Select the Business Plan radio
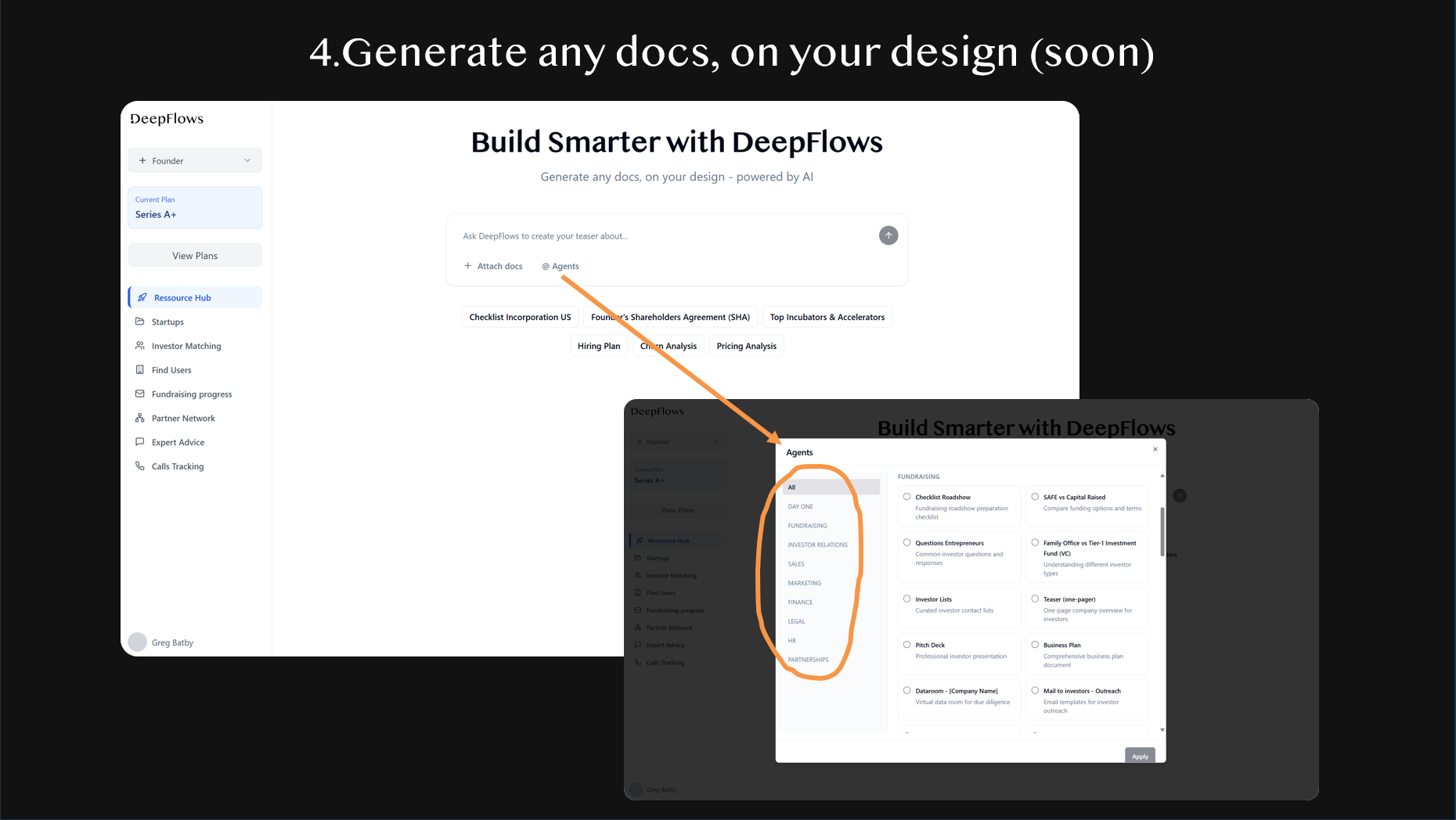 point(1035,645)
